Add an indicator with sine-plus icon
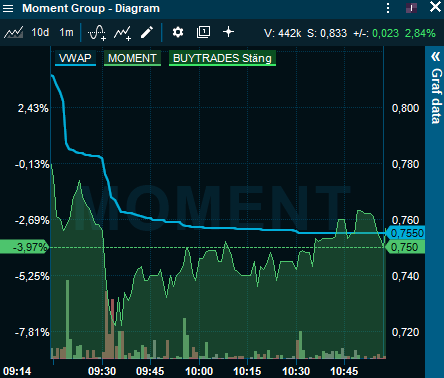The image size is (444, 378). point(97,33)
